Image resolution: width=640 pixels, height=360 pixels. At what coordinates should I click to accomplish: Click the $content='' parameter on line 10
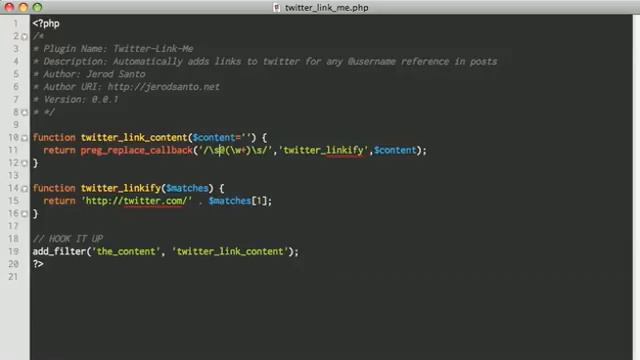tap(221, 138)
